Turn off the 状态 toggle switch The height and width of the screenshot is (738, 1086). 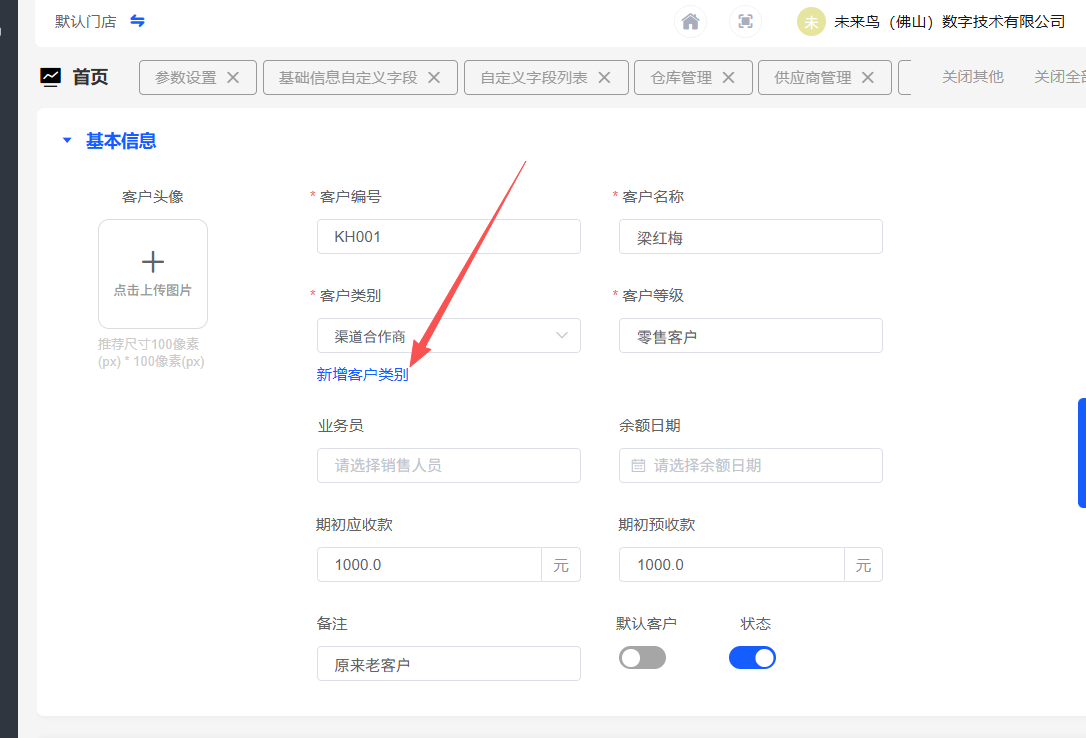752,657
